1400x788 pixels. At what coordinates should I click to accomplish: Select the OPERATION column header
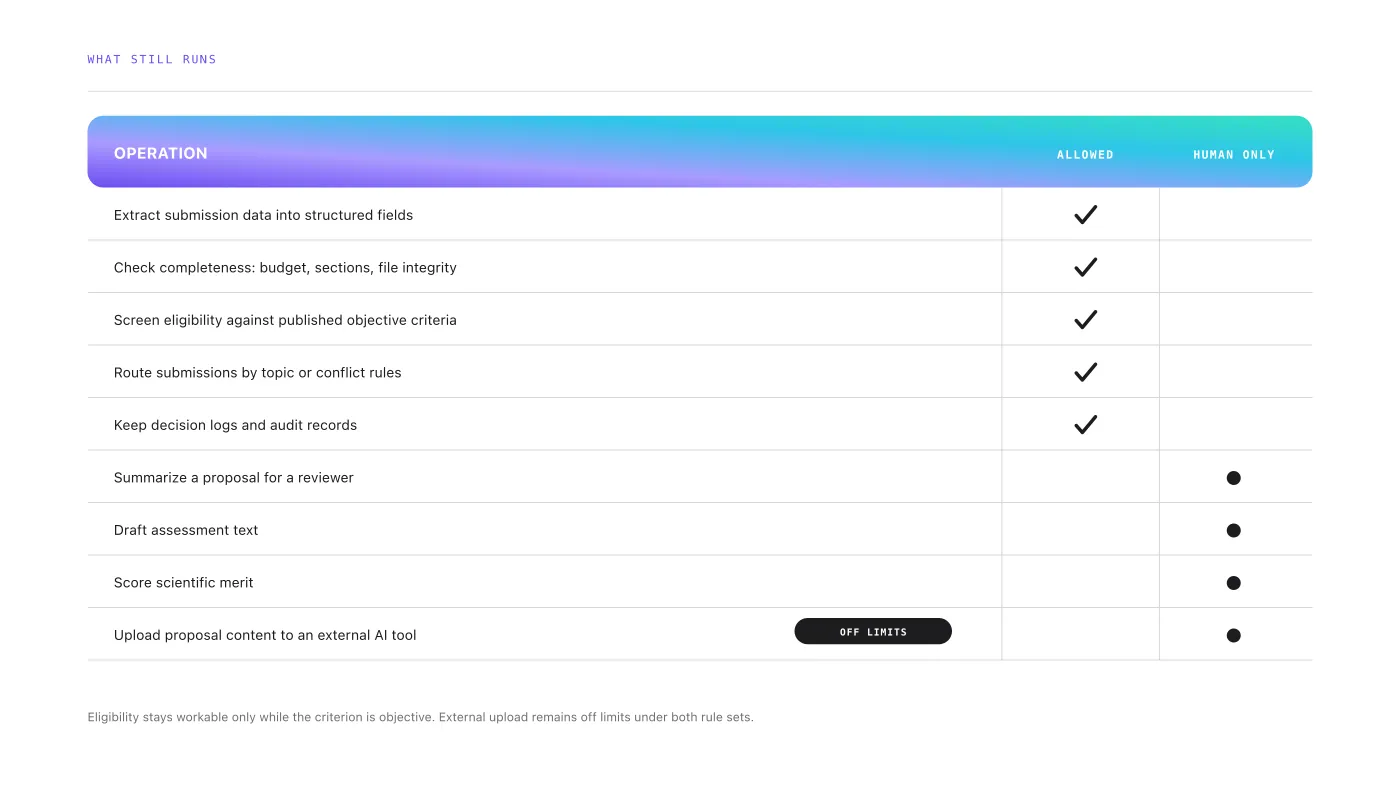pyautogui.click(x=161, y=153)
